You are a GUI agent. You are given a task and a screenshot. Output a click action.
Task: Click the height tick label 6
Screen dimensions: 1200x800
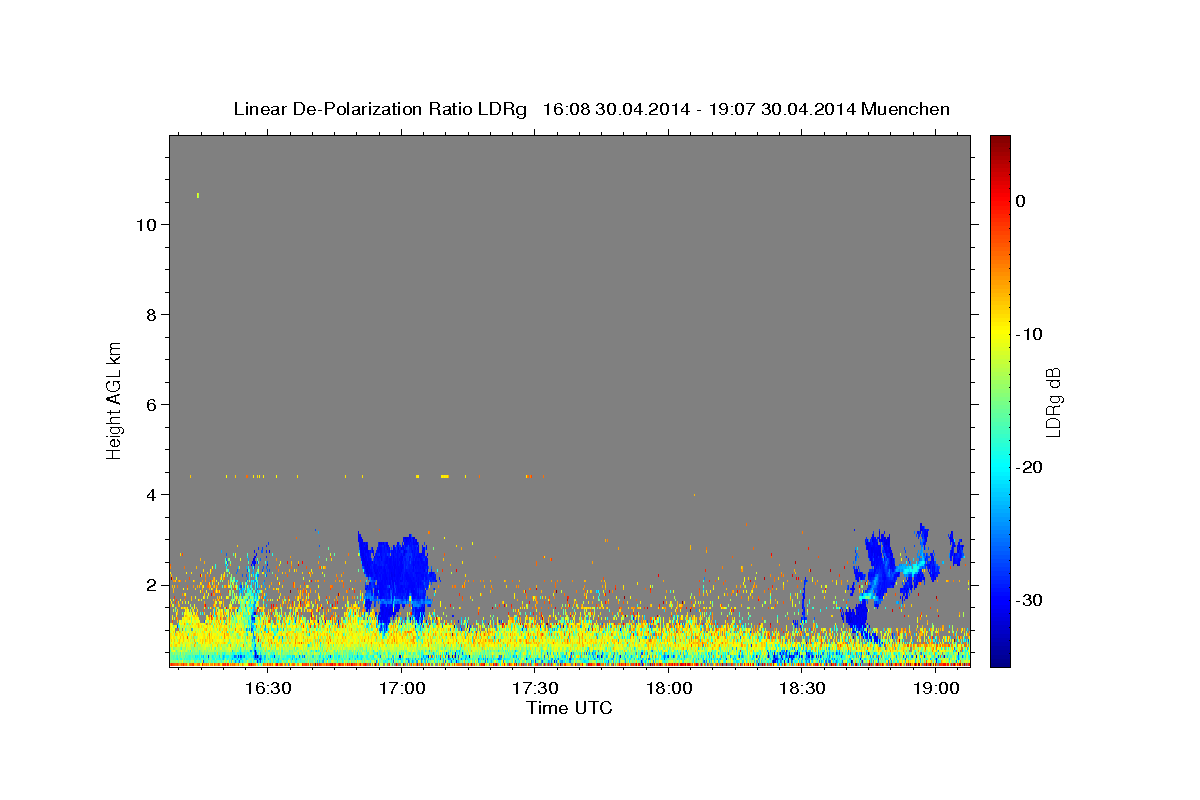point(150,405)
